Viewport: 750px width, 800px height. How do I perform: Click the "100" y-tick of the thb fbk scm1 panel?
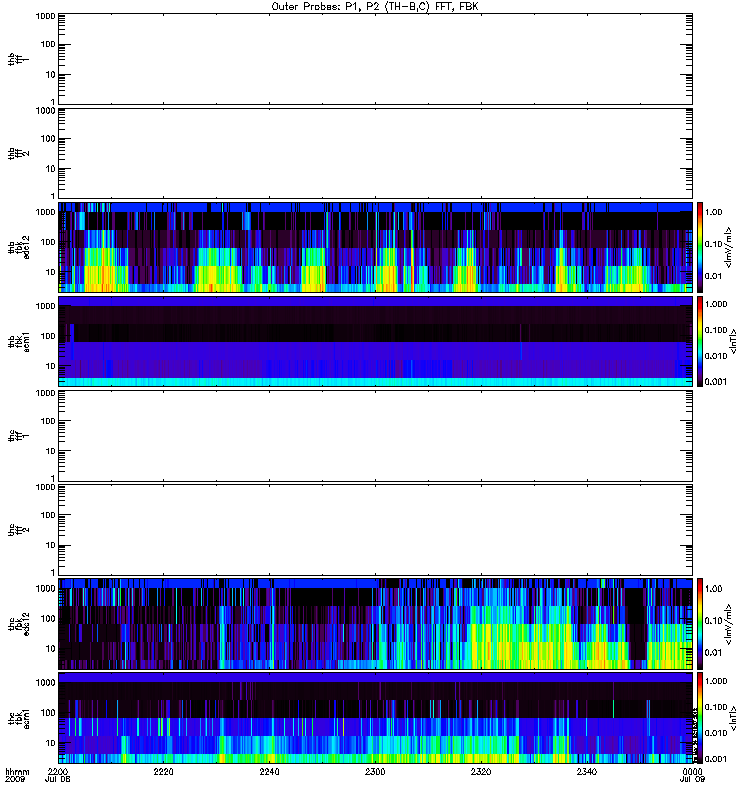coord(48,336)
